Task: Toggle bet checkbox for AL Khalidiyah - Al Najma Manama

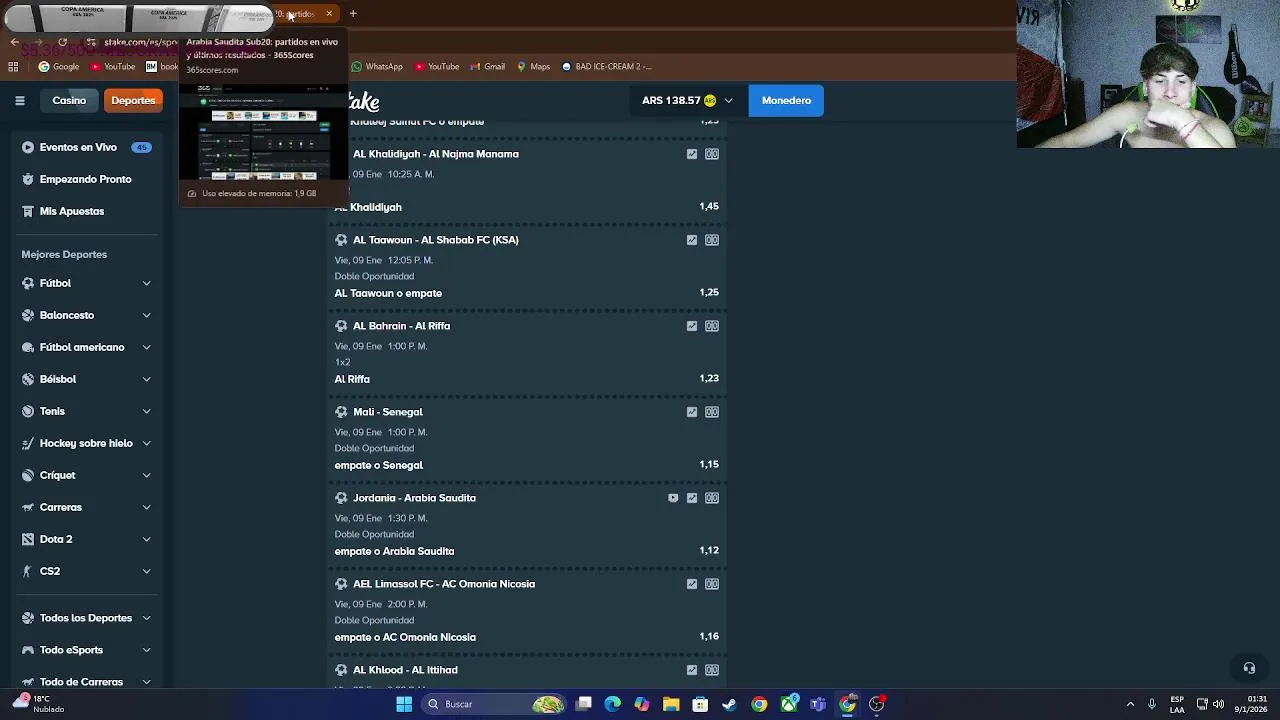Action: click(692, 154)
